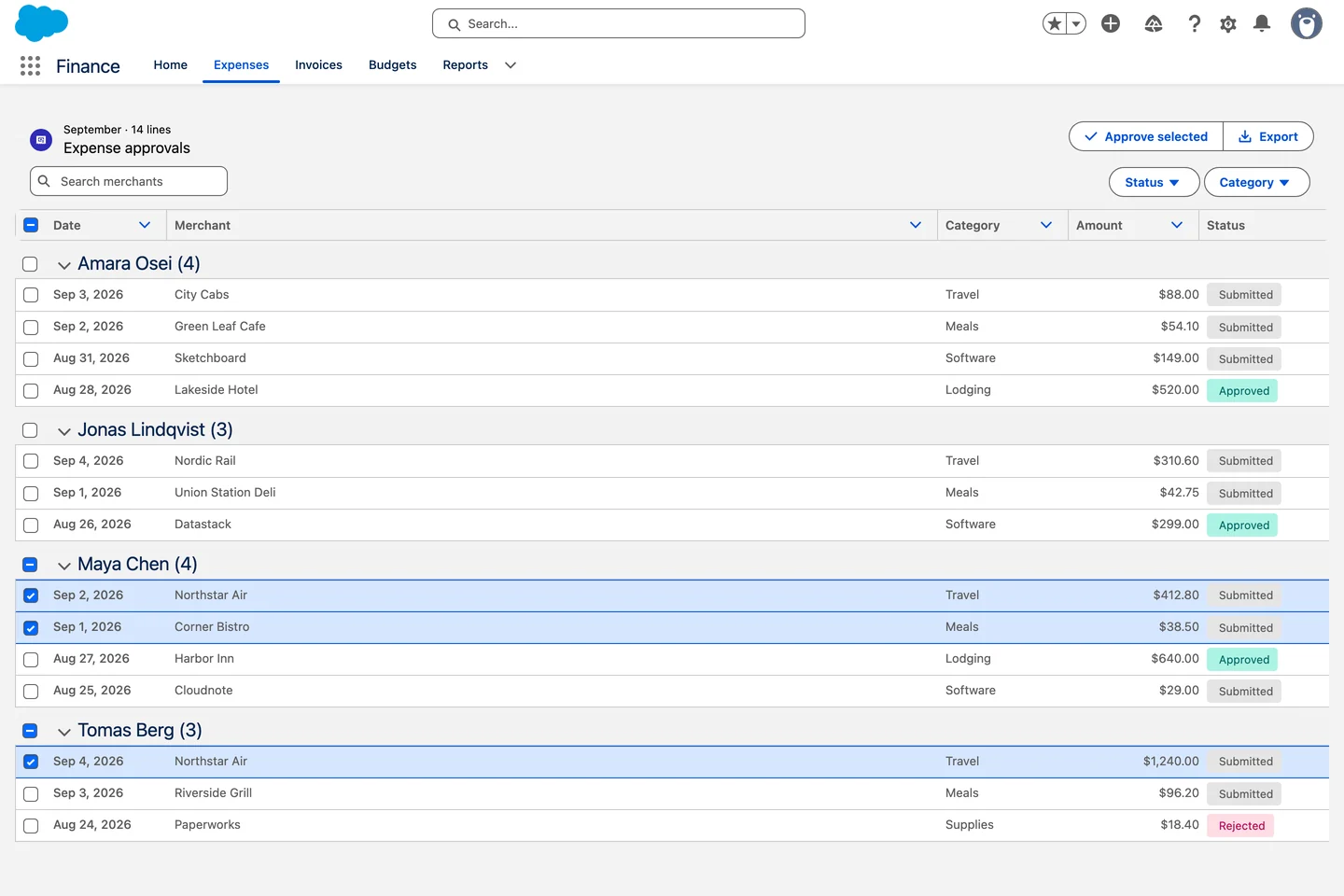Click the Aug 27, 2026 date
1344x896 pixels.
click(91, 659)
